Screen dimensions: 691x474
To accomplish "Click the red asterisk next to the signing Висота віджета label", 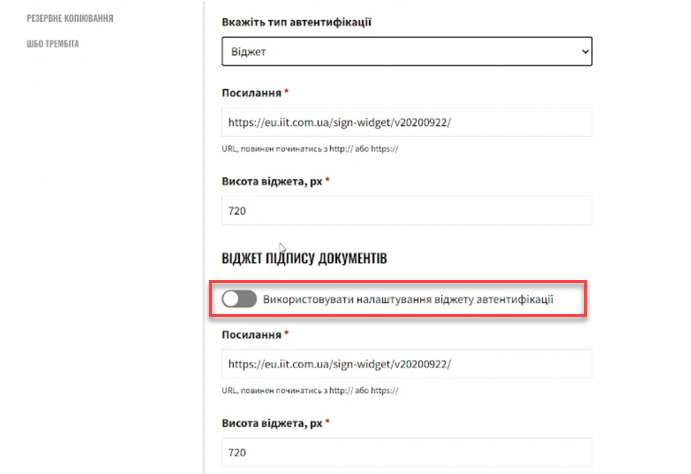I will point(327,422).
